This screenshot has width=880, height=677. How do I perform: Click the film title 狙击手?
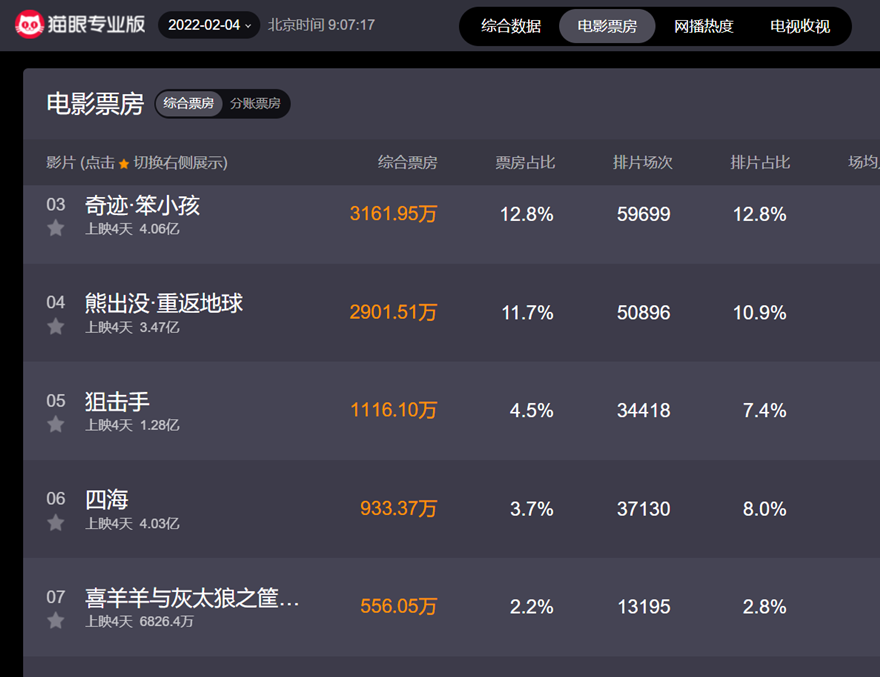coord(118,402)
